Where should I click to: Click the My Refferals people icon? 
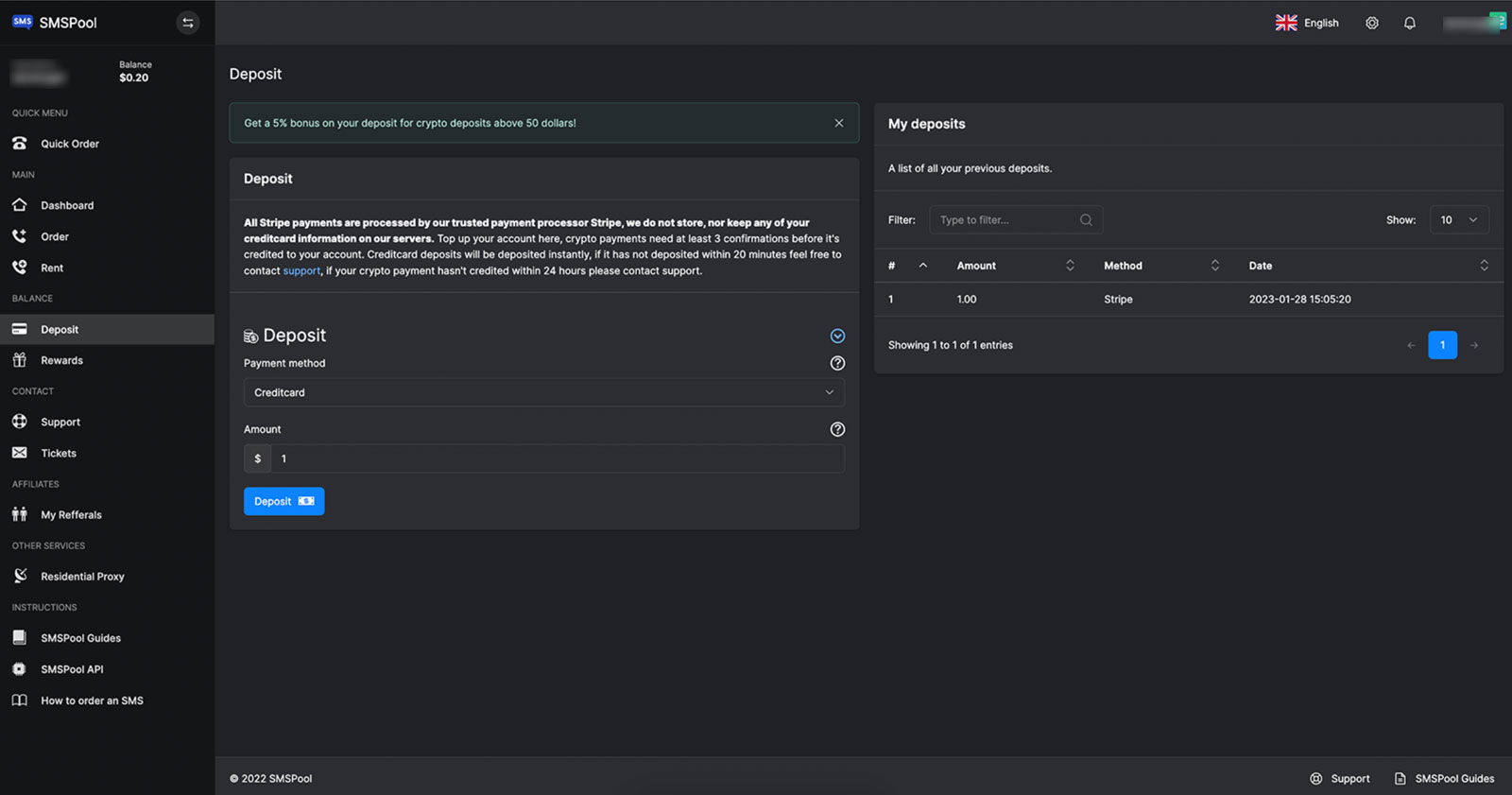[20, 514]
